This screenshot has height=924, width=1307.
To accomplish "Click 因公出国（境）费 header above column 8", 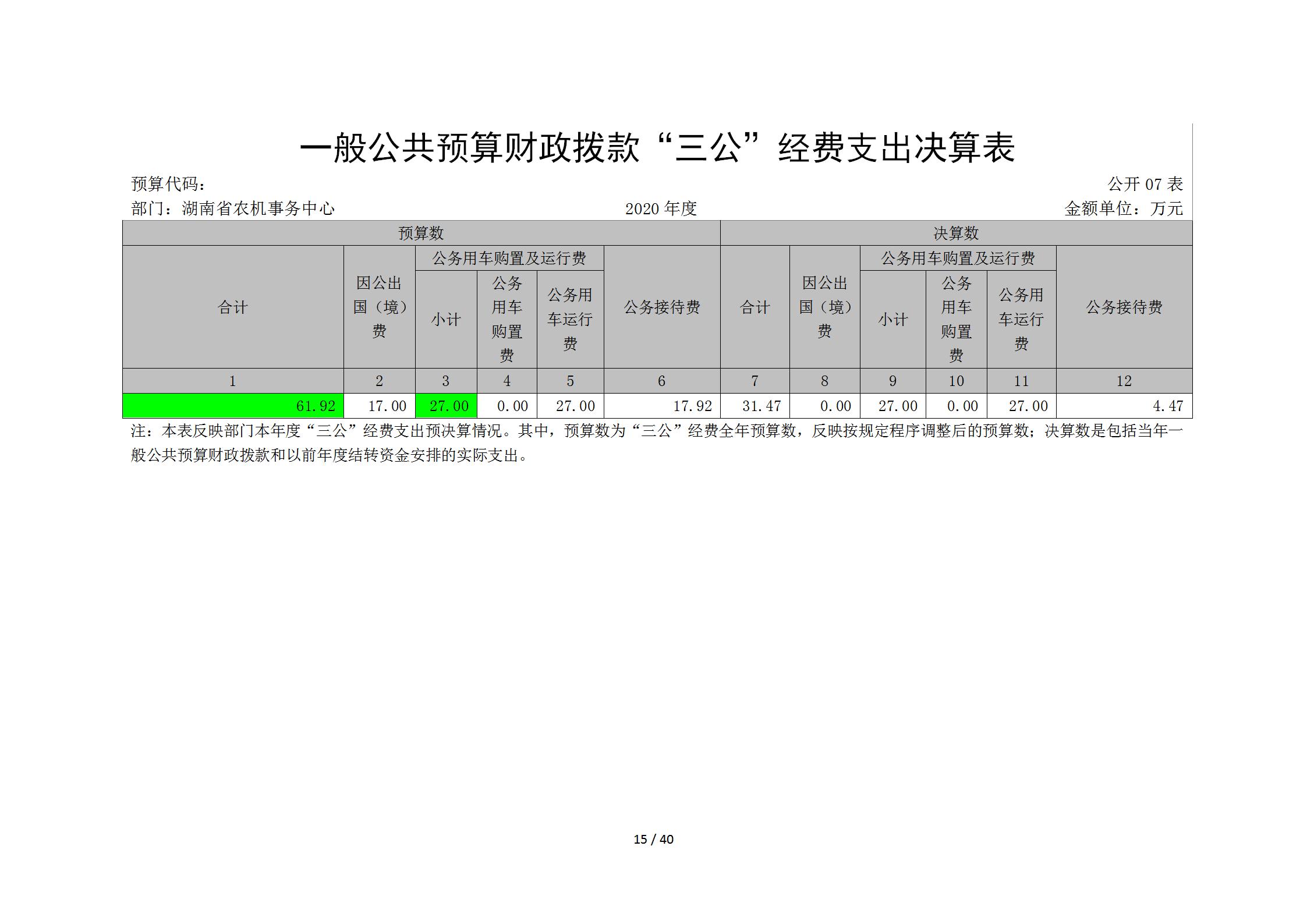I will pos(824,307).
